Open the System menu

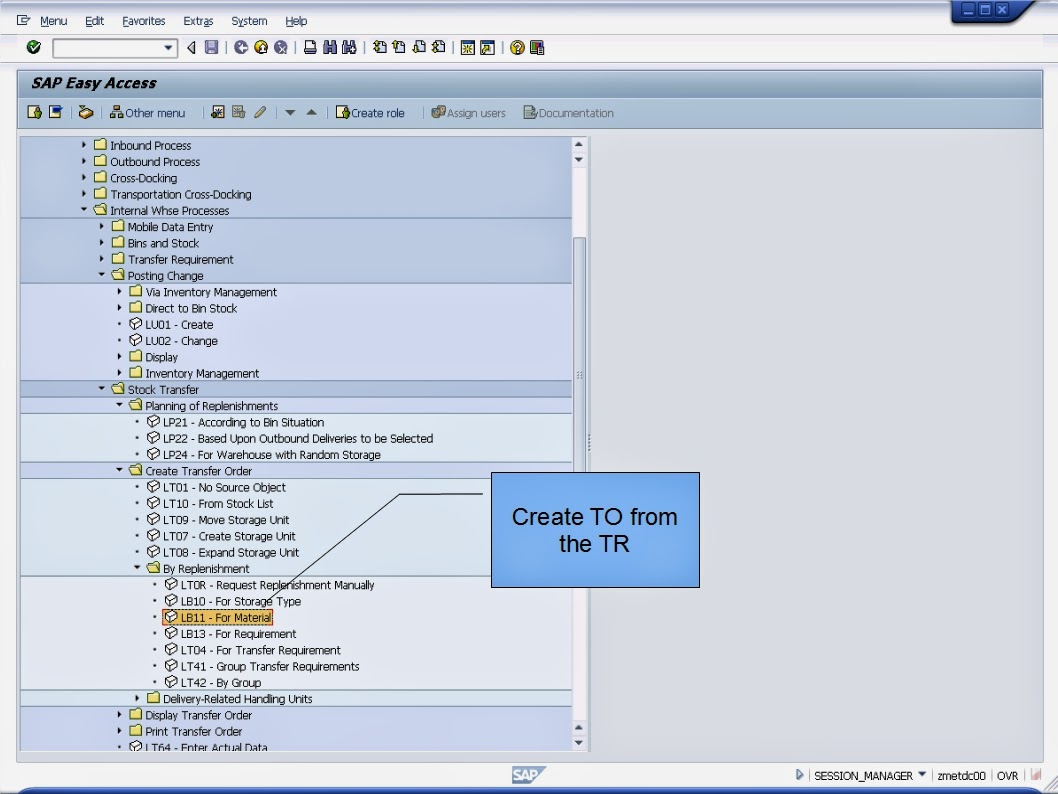pyautogui.click(x=249, y=21)
